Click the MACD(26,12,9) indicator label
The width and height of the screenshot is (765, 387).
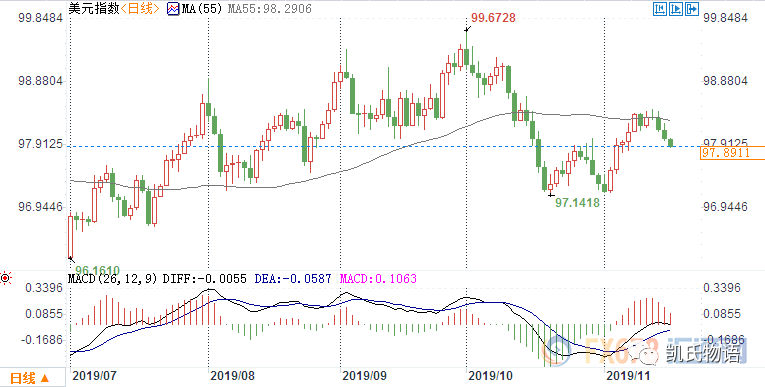click(113, 279)
